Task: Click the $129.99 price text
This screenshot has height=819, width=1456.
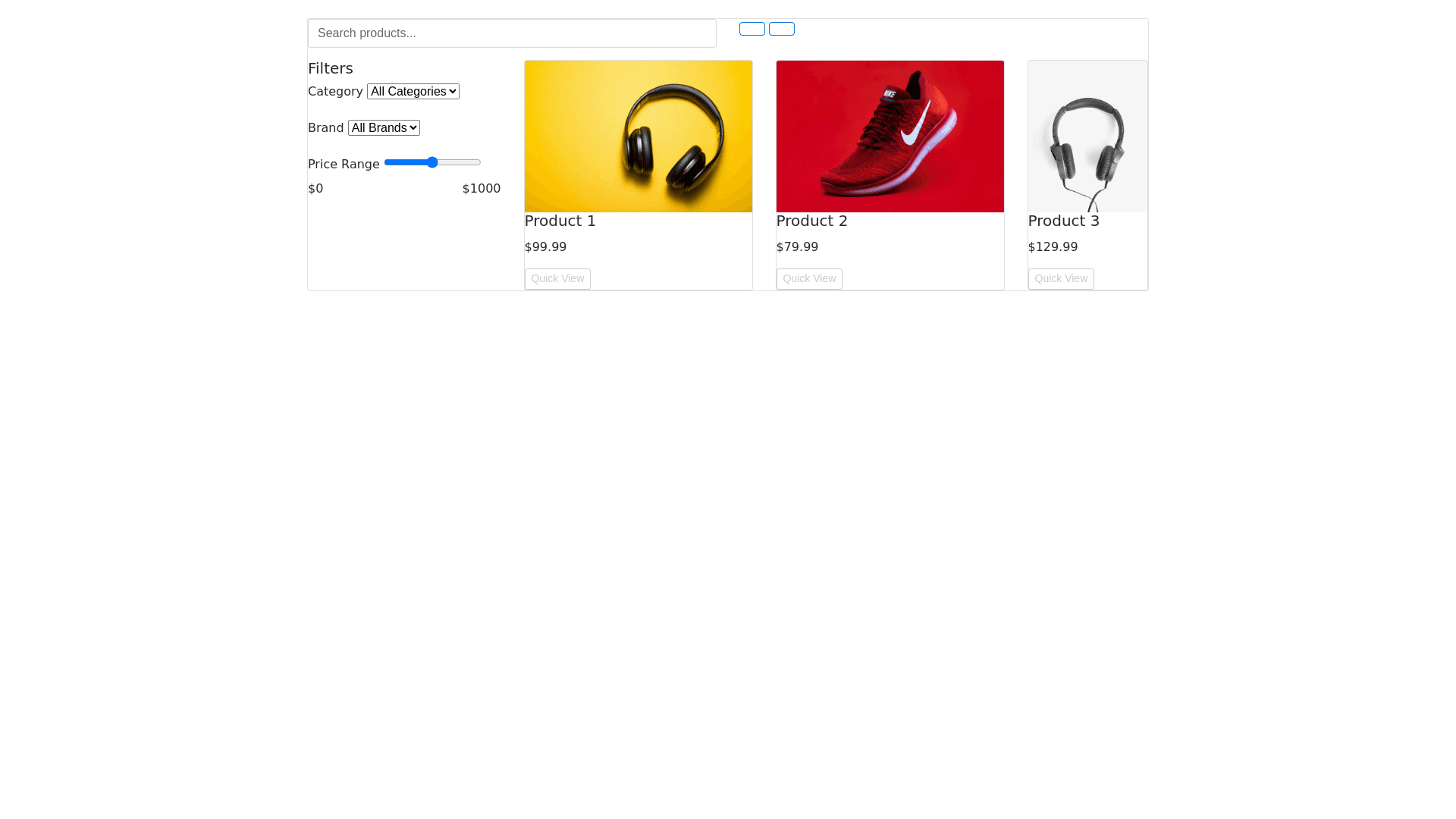Action: coord(1053,247)
